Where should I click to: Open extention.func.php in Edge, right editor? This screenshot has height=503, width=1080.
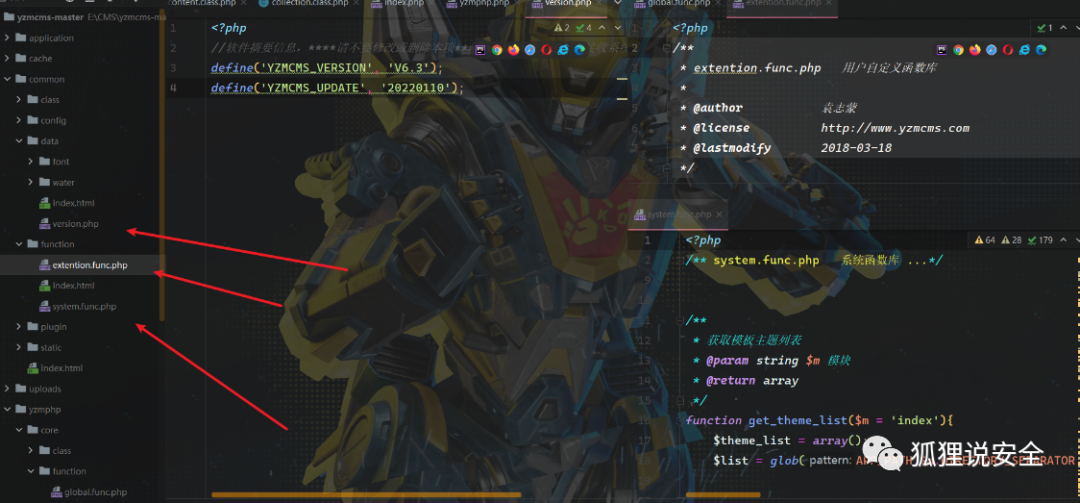pyautogui.click(x=1041, y=50)
